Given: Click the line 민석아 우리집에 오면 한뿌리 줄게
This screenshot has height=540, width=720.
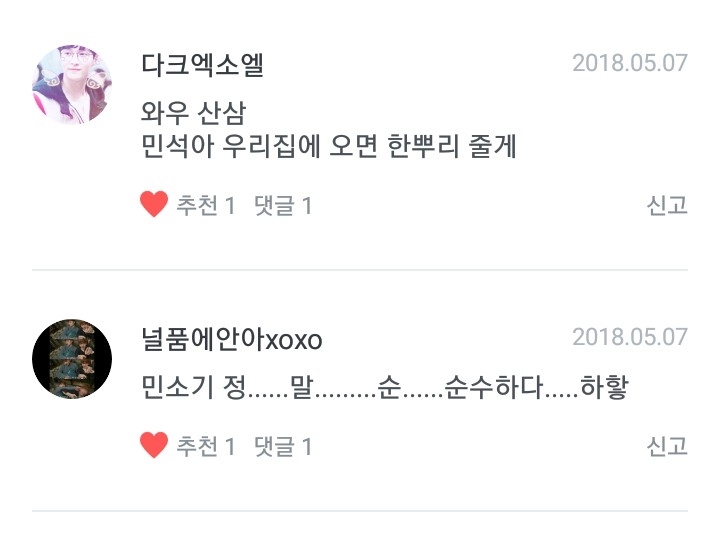Looking at the screenshot, I should coord(329,146).
